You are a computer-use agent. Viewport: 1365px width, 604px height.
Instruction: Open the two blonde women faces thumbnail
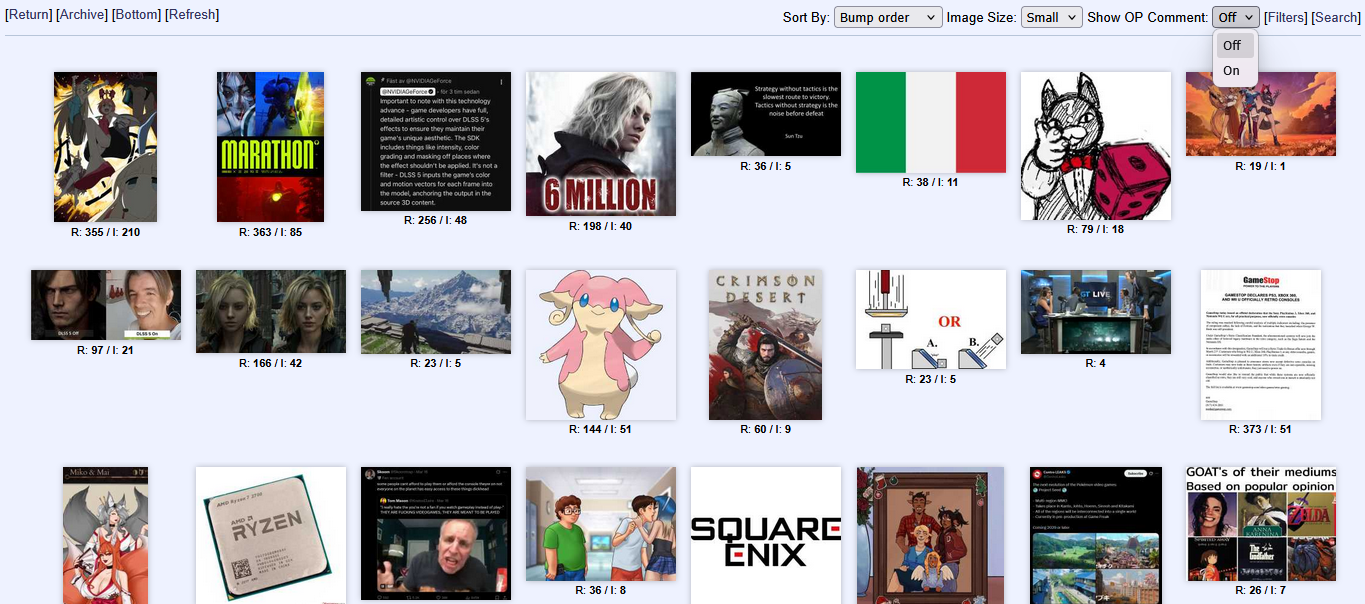coord(271,311)
